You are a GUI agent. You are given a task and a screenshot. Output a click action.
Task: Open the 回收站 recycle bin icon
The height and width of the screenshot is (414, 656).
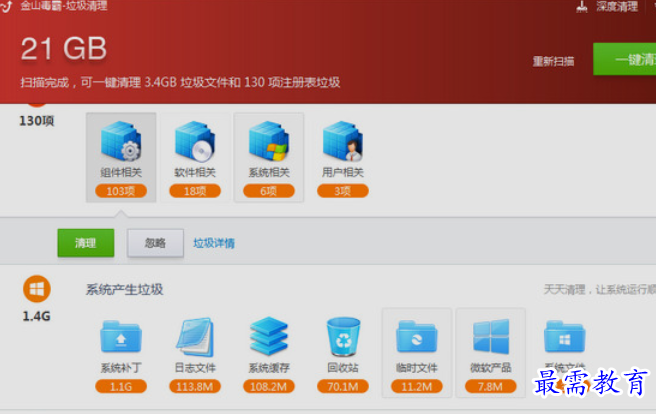pyautogui.click(x=343, y=337)
